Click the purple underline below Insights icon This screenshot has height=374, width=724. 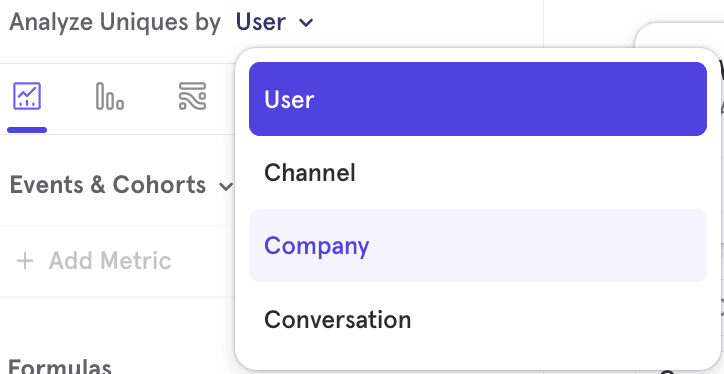pos(27,130)
